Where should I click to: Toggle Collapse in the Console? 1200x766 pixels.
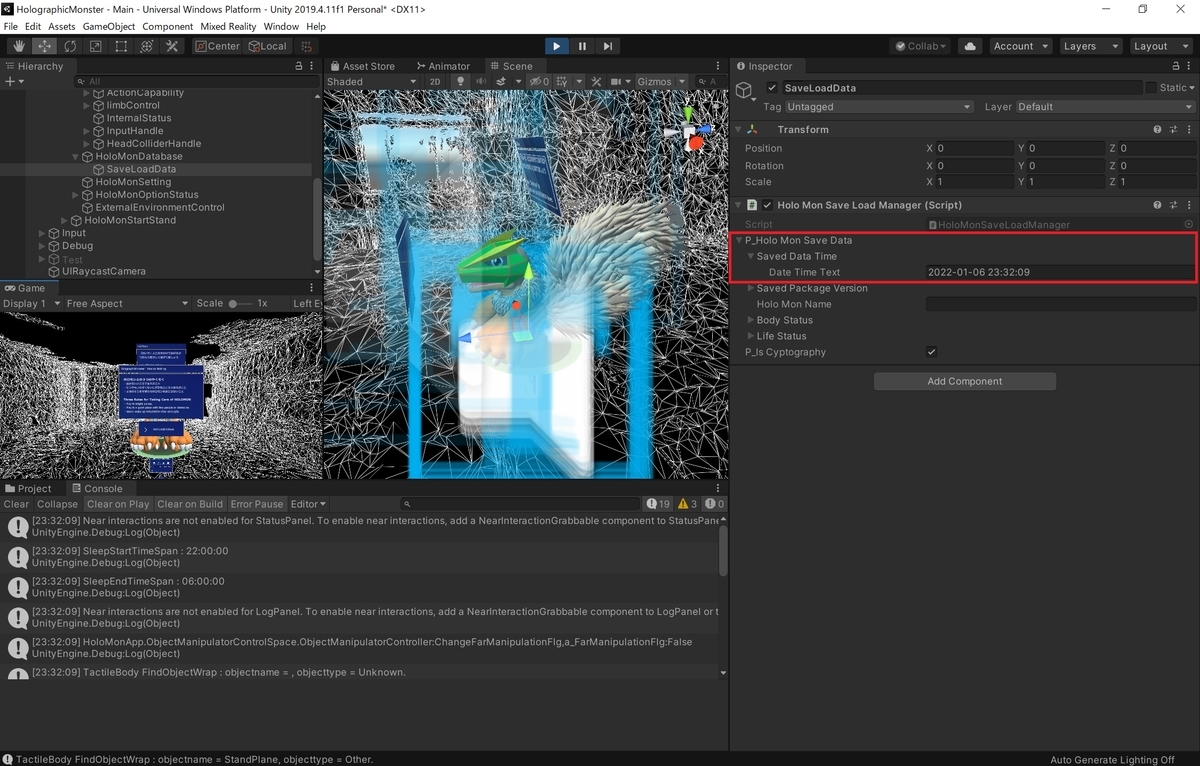click(57, 504)
